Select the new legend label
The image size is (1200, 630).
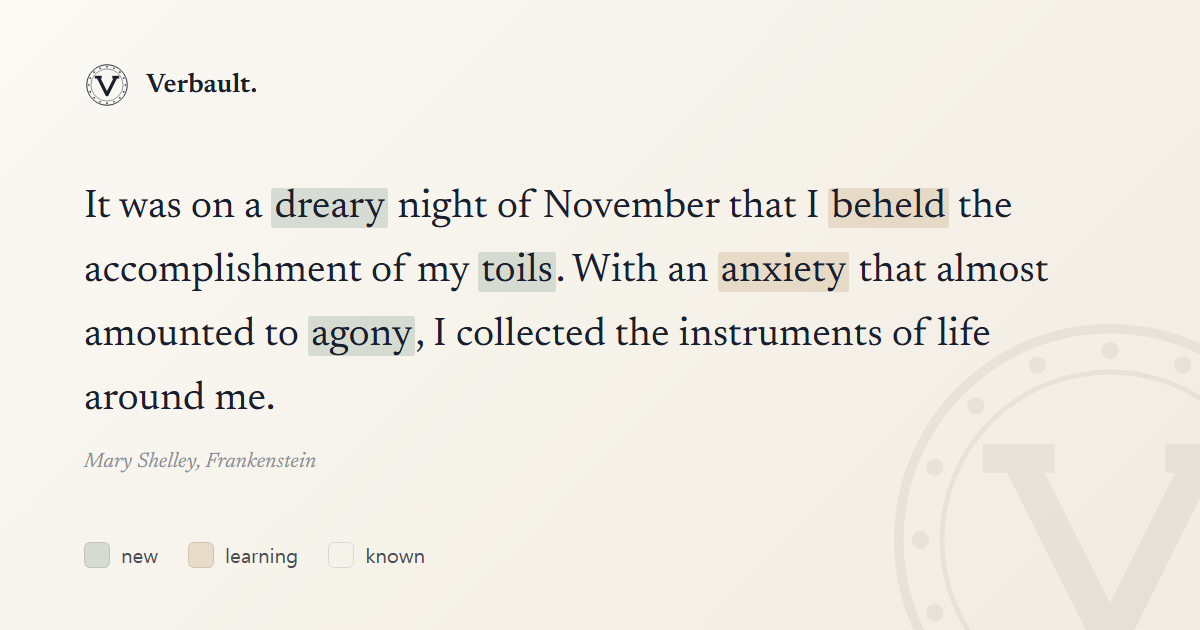[x=140, y=556]
